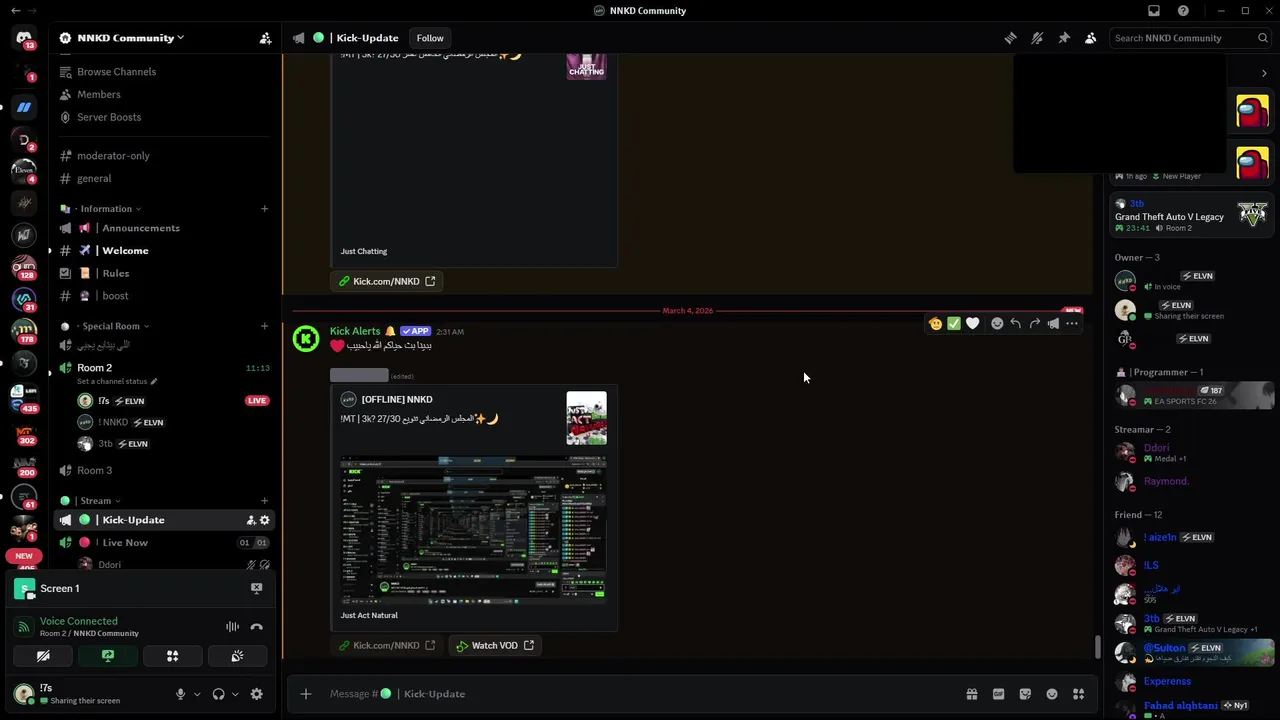Open microphone input options chevron

[197, 694]
